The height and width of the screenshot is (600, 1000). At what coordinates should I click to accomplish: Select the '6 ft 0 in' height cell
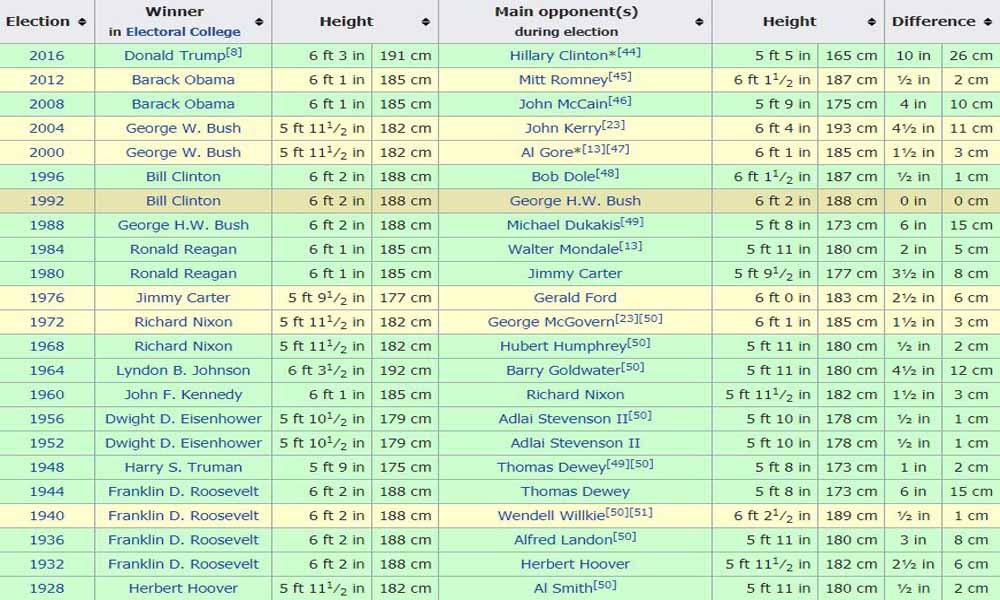765,298
